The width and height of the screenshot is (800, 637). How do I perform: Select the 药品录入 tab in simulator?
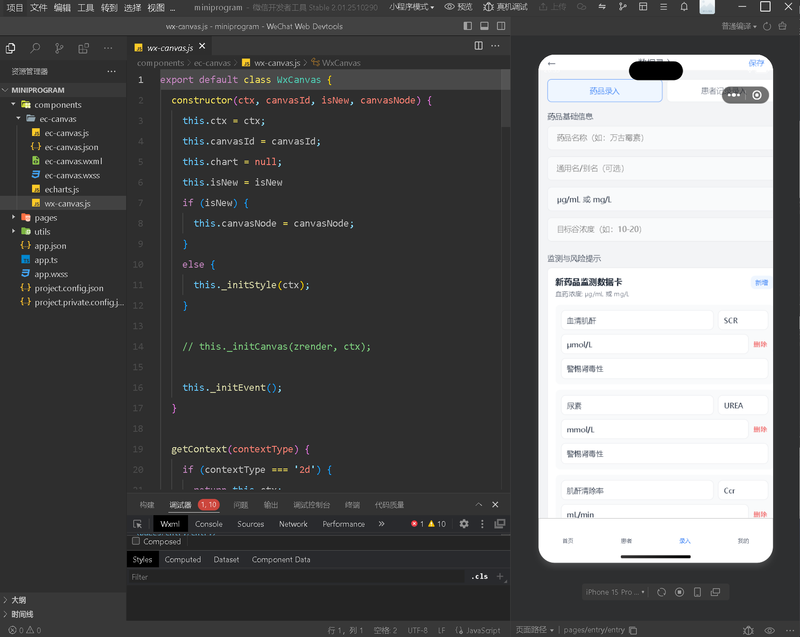tap(605, 91)
